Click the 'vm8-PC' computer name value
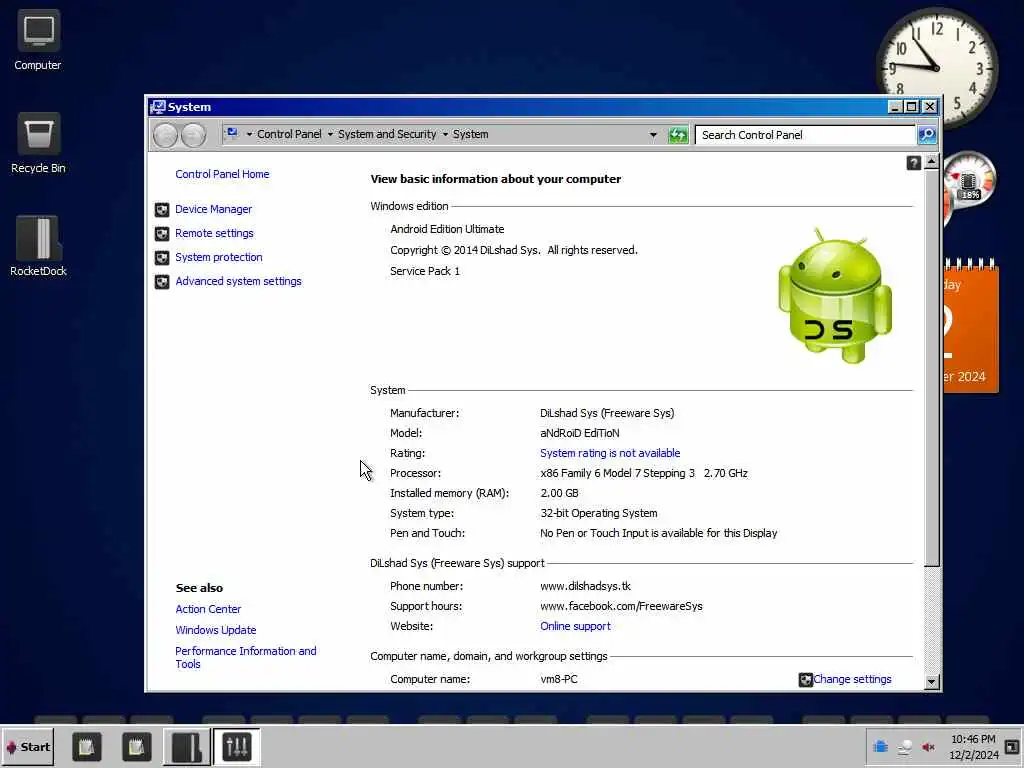 pos(559,679)
